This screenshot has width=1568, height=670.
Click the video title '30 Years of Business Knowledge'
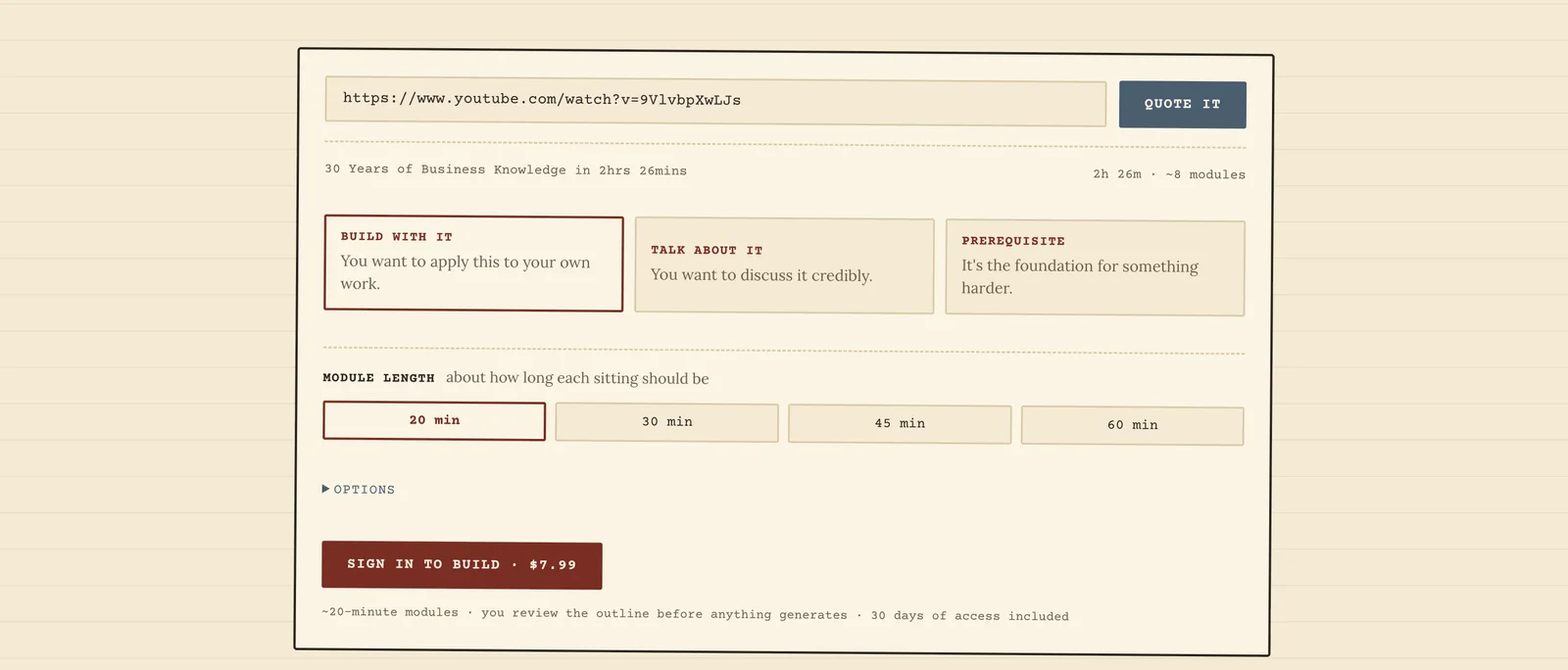point(506,169)
